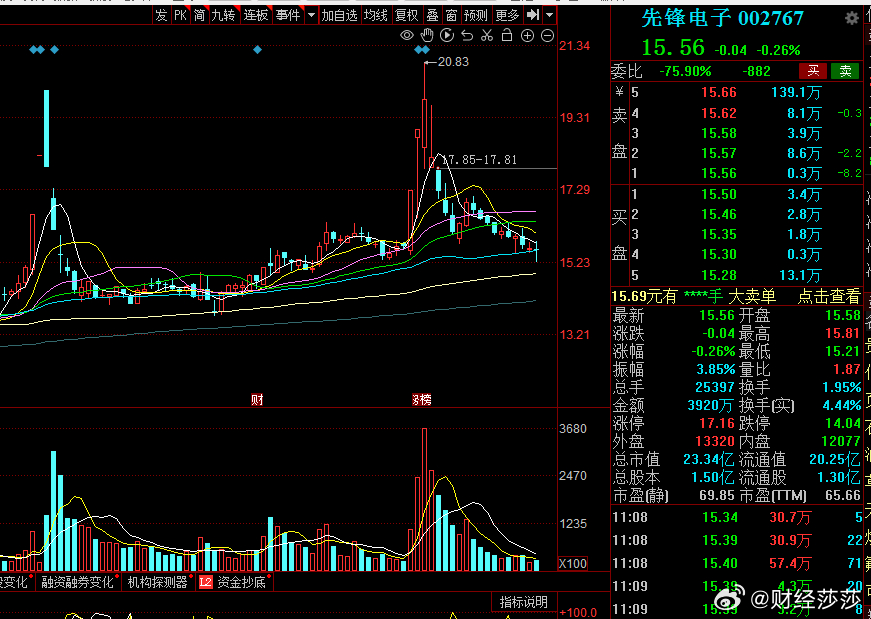Open settings gear next to stock name
This screenshot has width=871, height=619.
pos(851,18)
